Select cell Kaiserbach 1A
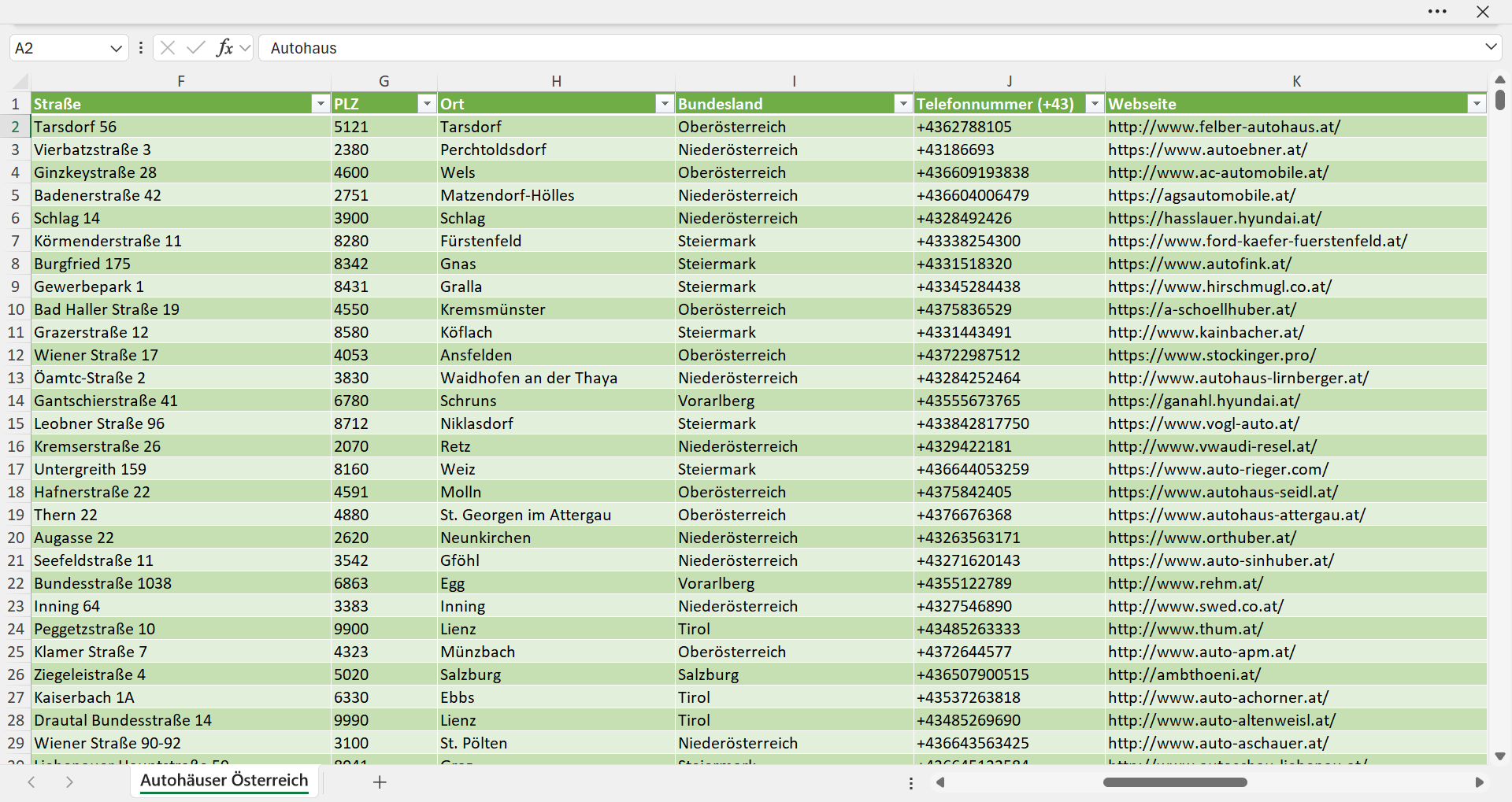The width and height of the screenshot is (1512, 802). click(x=181, y=697)
